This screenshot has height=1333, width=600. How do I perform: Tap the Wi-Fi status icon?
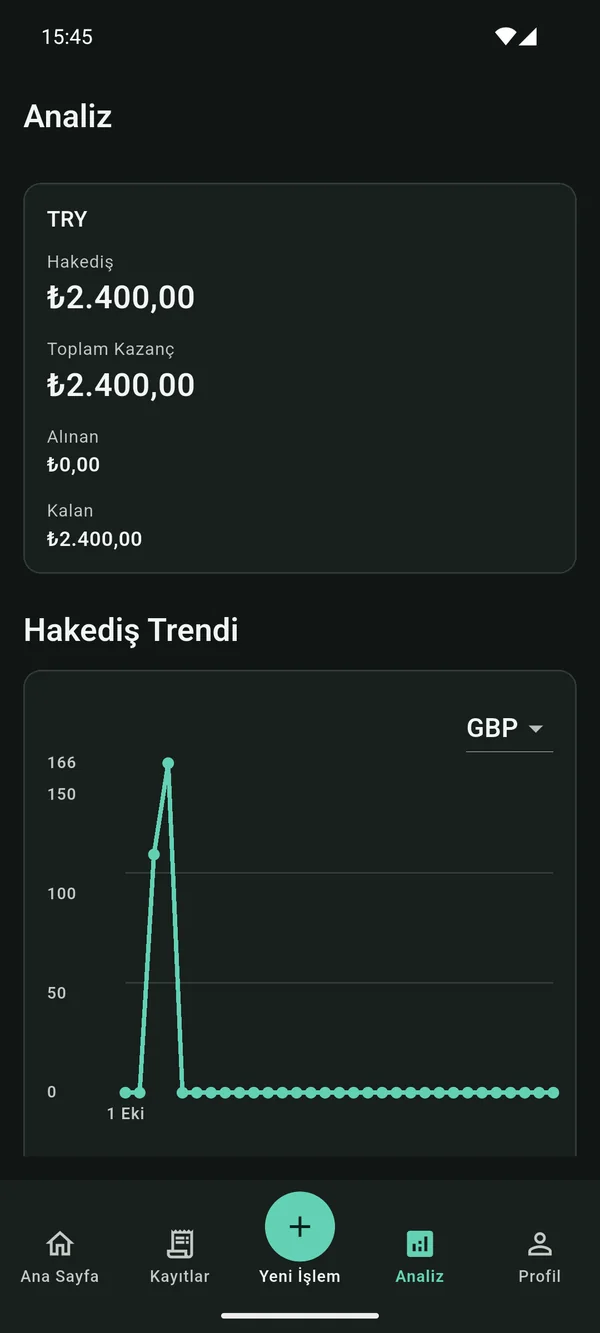point(505,37)
